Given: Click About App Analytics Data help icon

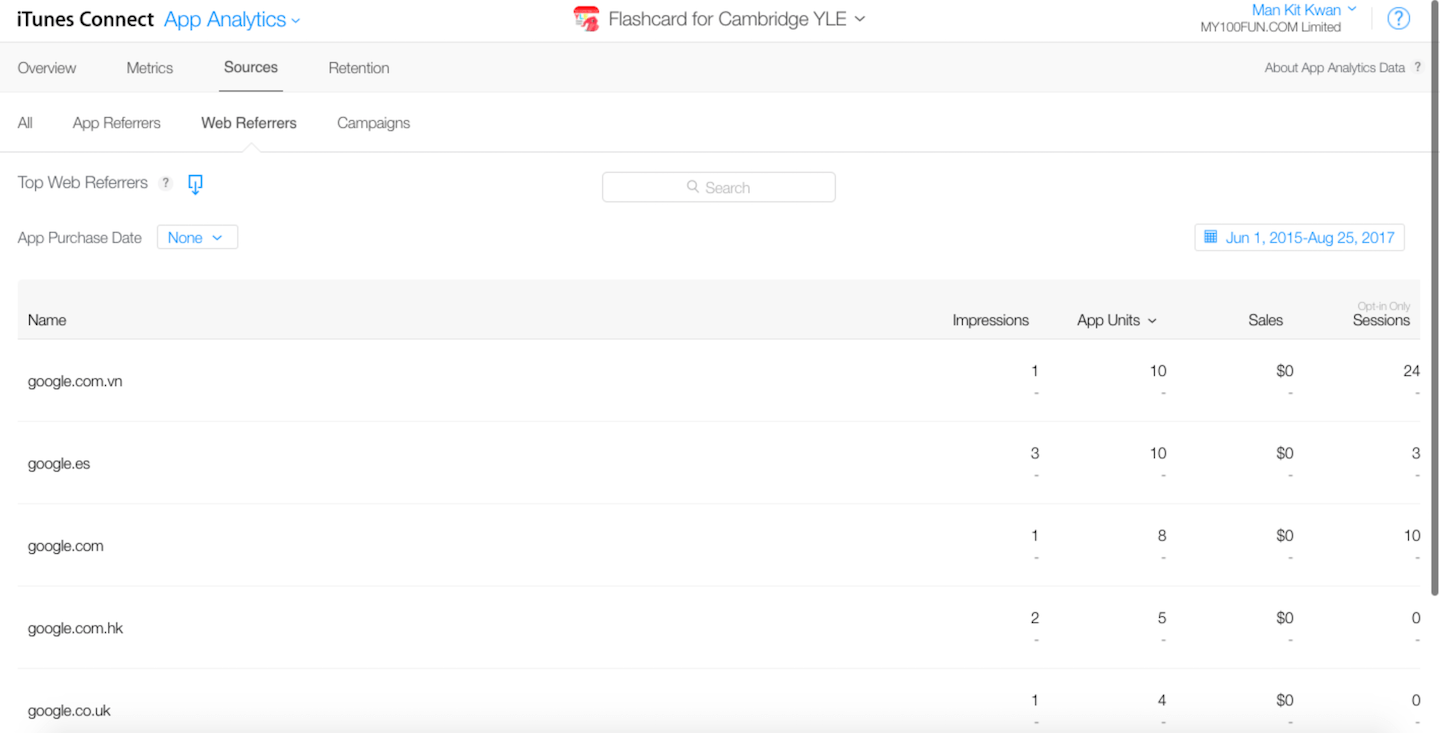Looking at the screenshot, I should tap(1417, 68).
